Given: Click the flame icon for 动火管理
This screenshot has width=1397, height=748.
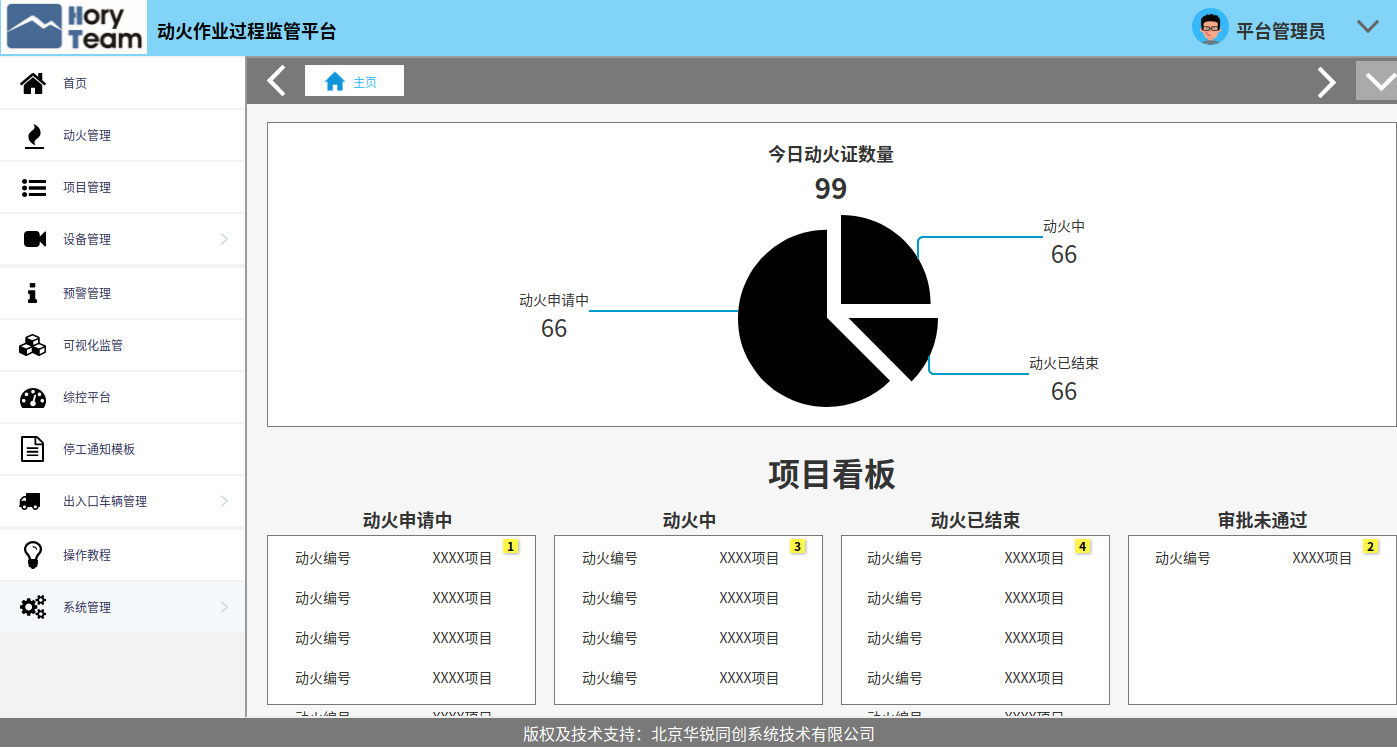Looking at the screenshot, I should [34, 135].
